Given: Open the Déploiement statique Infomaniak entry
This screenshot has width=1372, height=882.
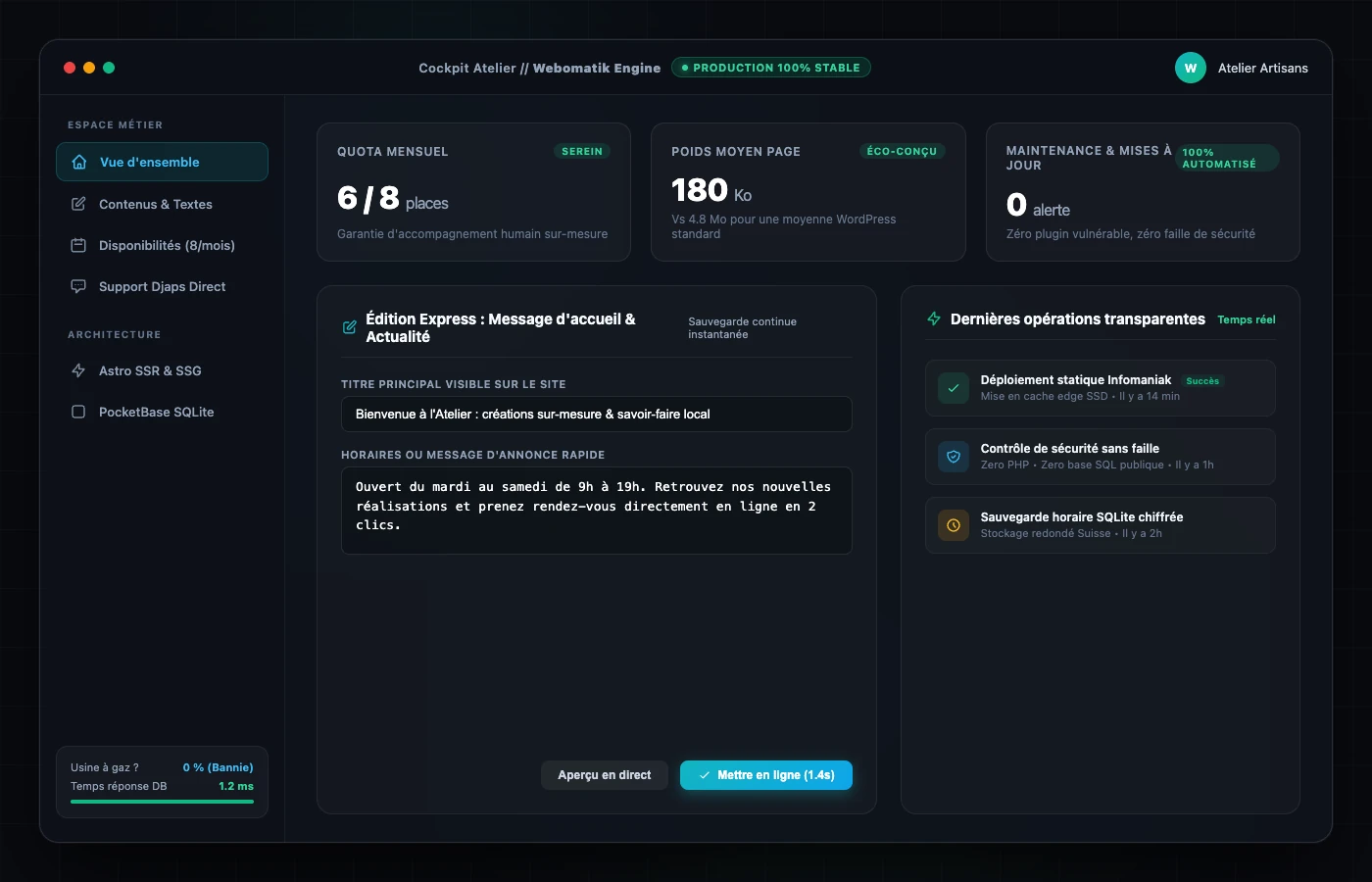Looking at the screenshot, I should tap(1101, 388).
